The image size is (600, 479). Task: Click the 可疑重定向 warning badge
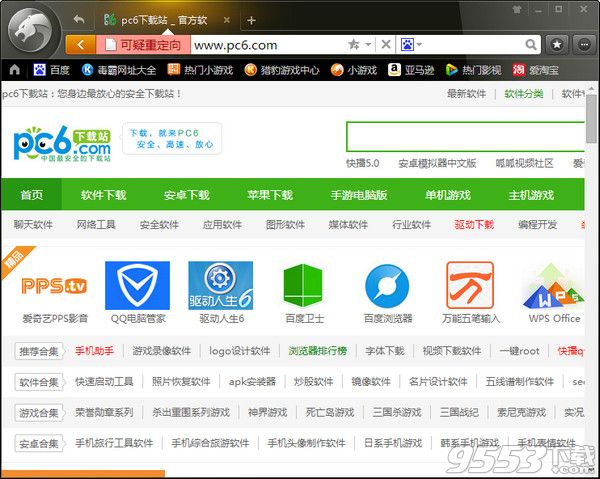pyautogui.click(x=143, y=45)
